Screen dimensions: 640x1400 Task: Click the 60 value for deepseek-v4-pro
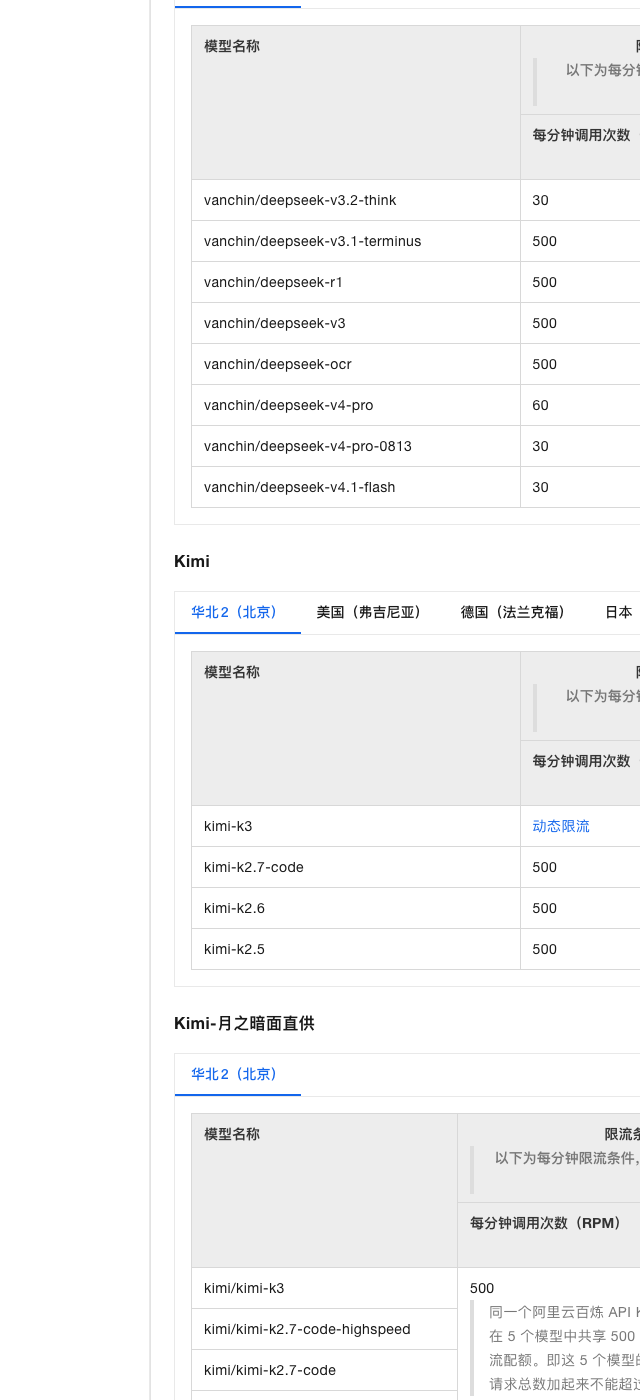(x=541, y=405)
